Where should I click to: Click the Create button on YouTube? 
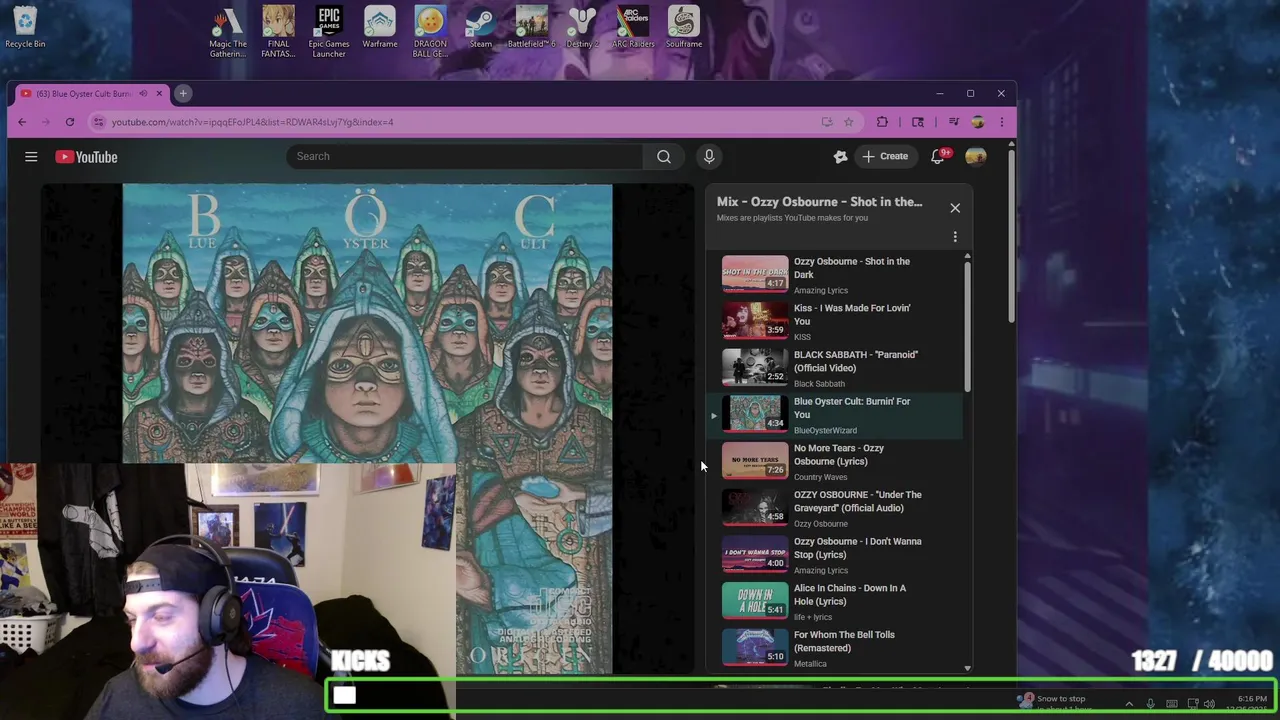(x=886, y=156)
